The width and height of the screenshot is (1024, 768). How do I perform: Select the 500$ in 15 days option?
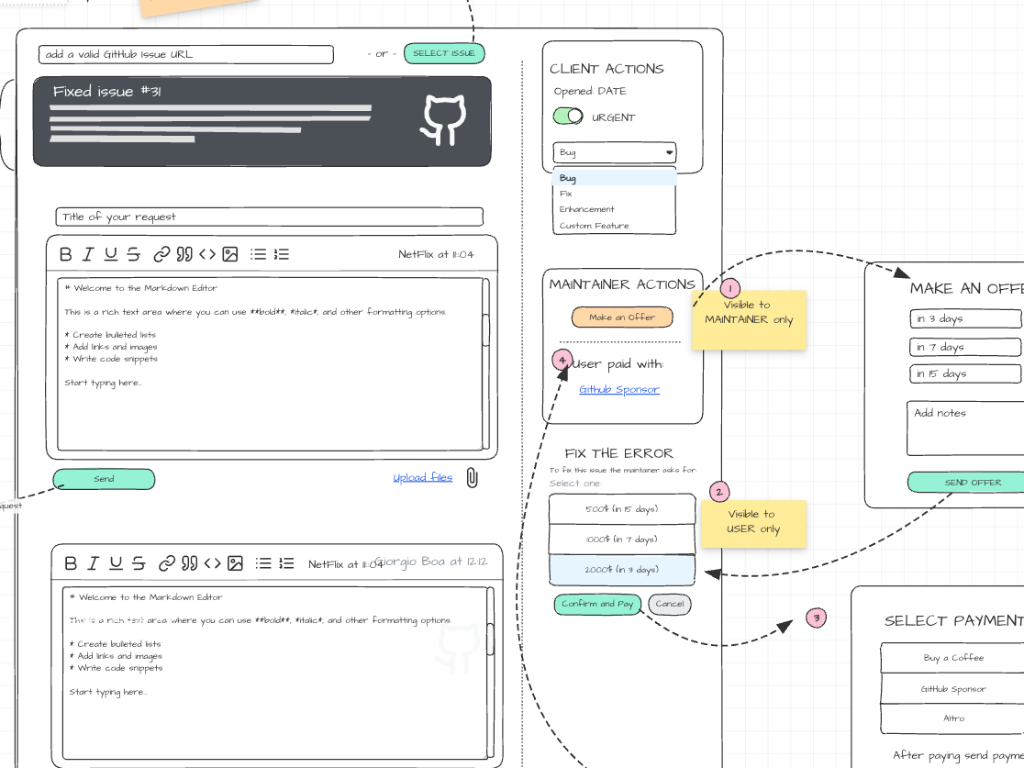click(x=622, y=509)
